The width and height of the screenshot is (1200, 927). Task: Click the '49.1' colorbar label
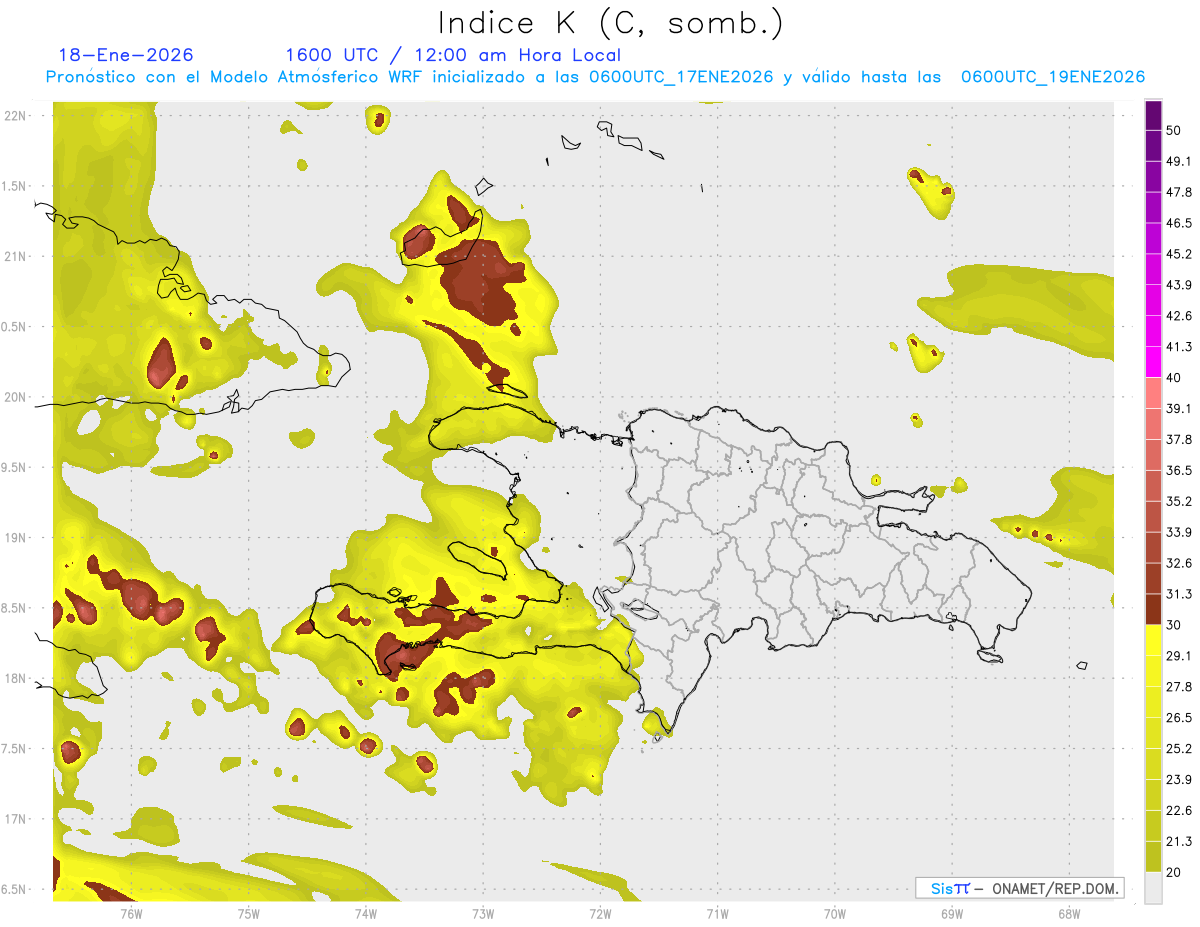1180,161
